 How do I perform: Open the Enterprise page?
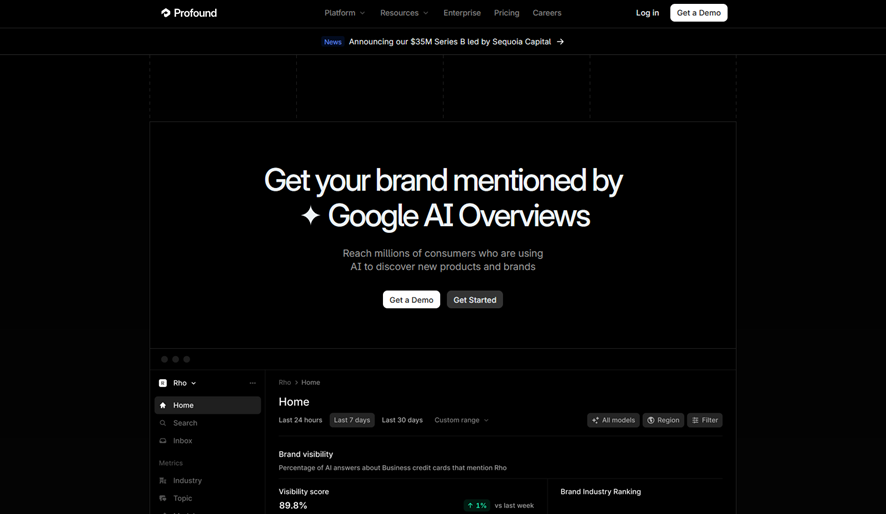point(462,13)
